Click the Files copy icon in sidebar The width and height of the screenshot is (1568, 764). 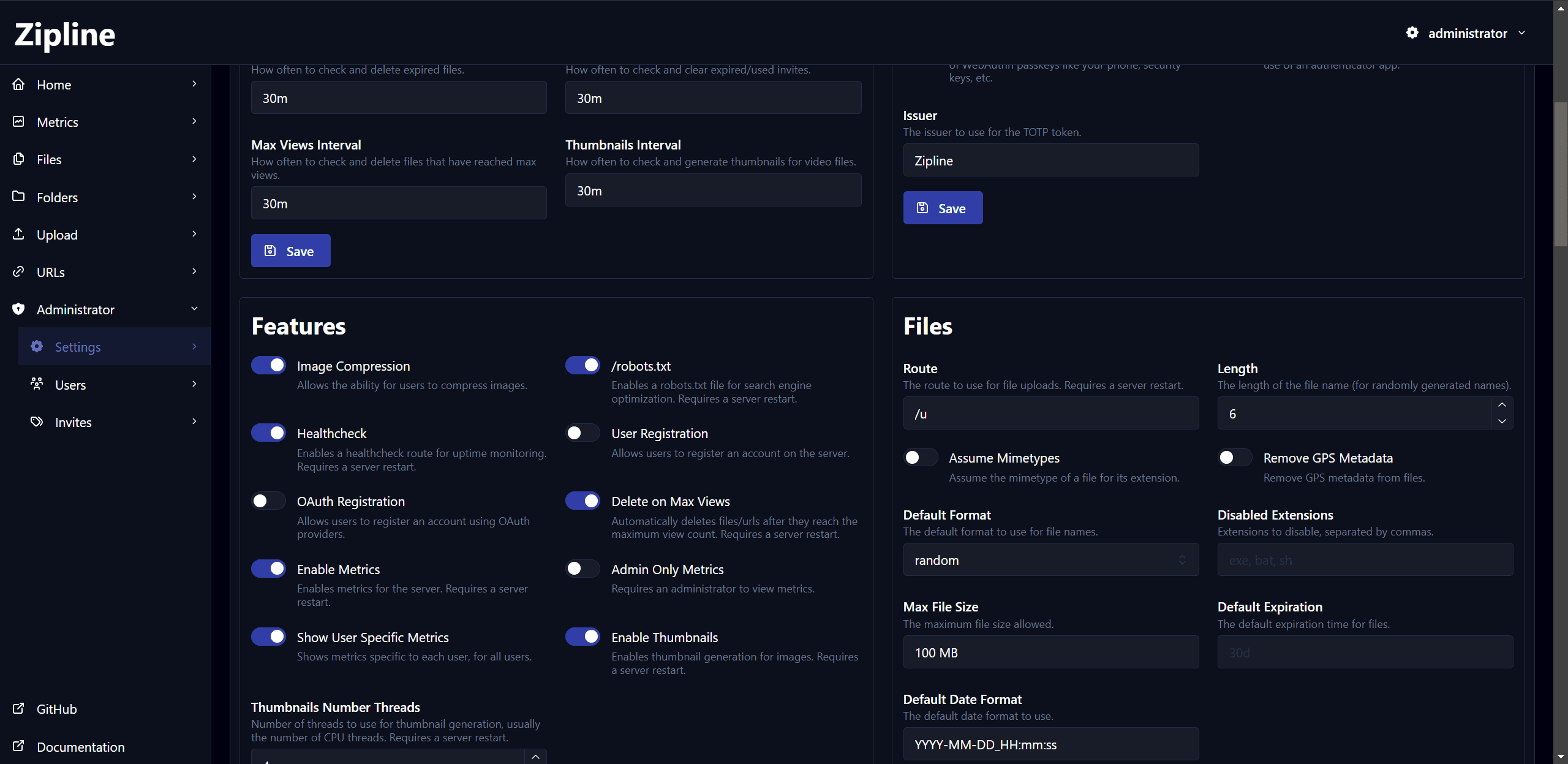click(18, 159)
